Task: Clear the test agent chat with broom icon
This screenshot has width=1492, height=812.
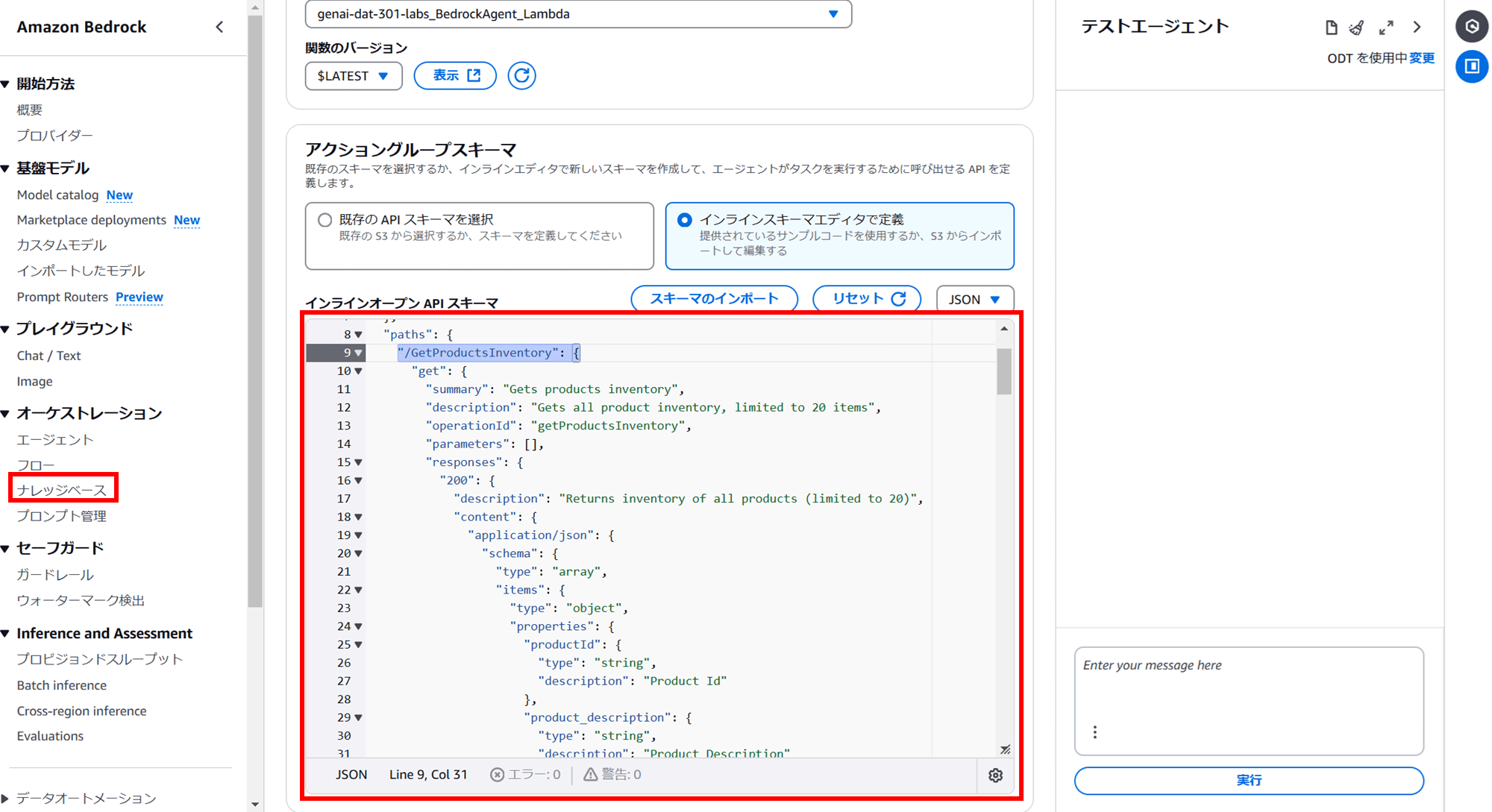Action: click(1357, 28)
